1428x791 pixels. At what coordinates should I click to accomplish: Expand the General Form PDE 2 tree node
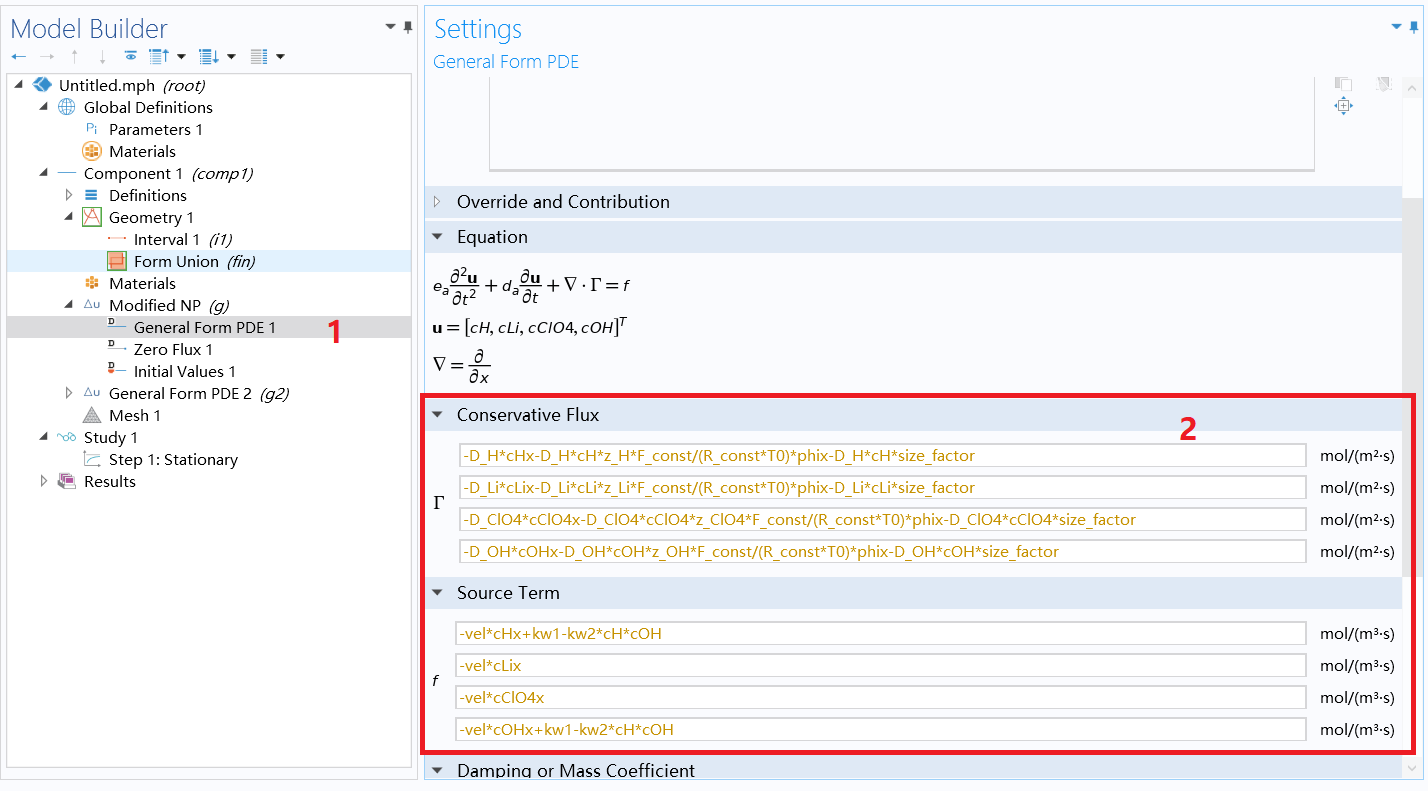(x=68, y=393)
